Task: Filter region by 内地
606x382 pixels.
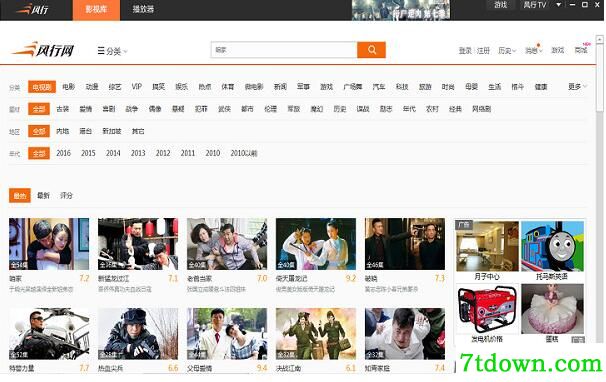Action: pos(62,131)
